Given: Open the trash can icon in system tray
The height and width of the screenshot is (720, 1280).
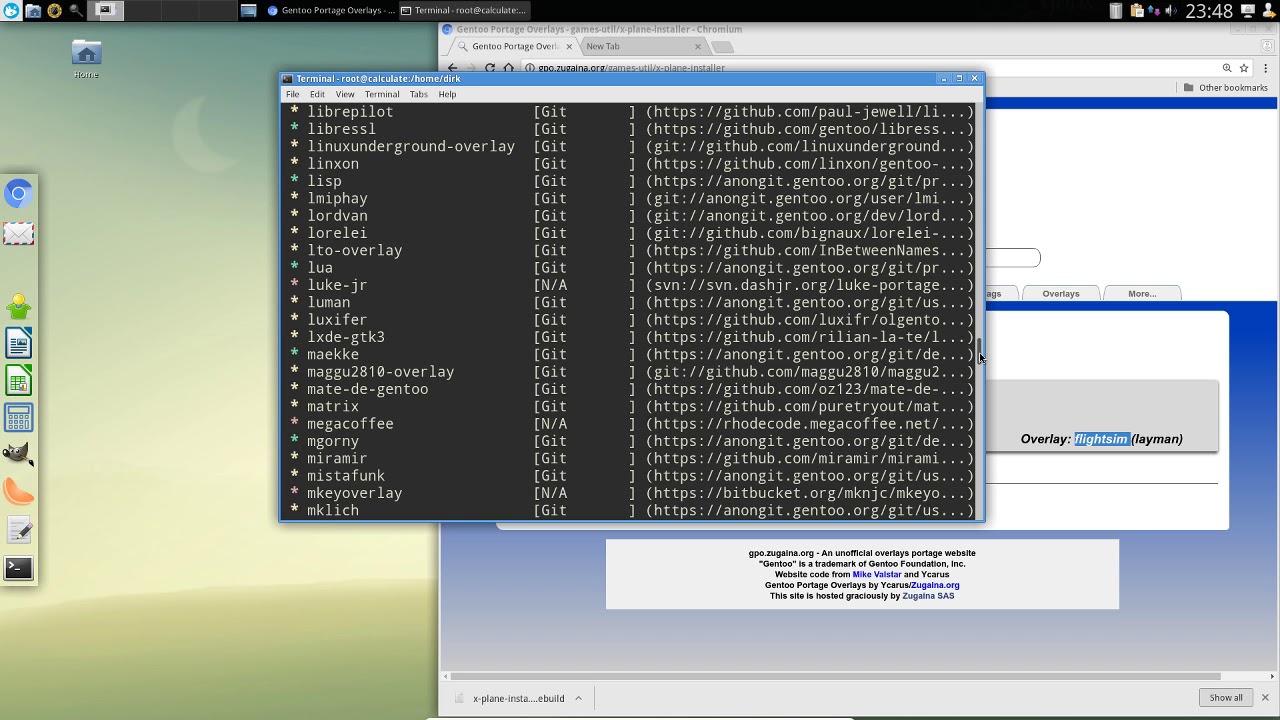Looking at the screenshot, I should point(1116,11).
